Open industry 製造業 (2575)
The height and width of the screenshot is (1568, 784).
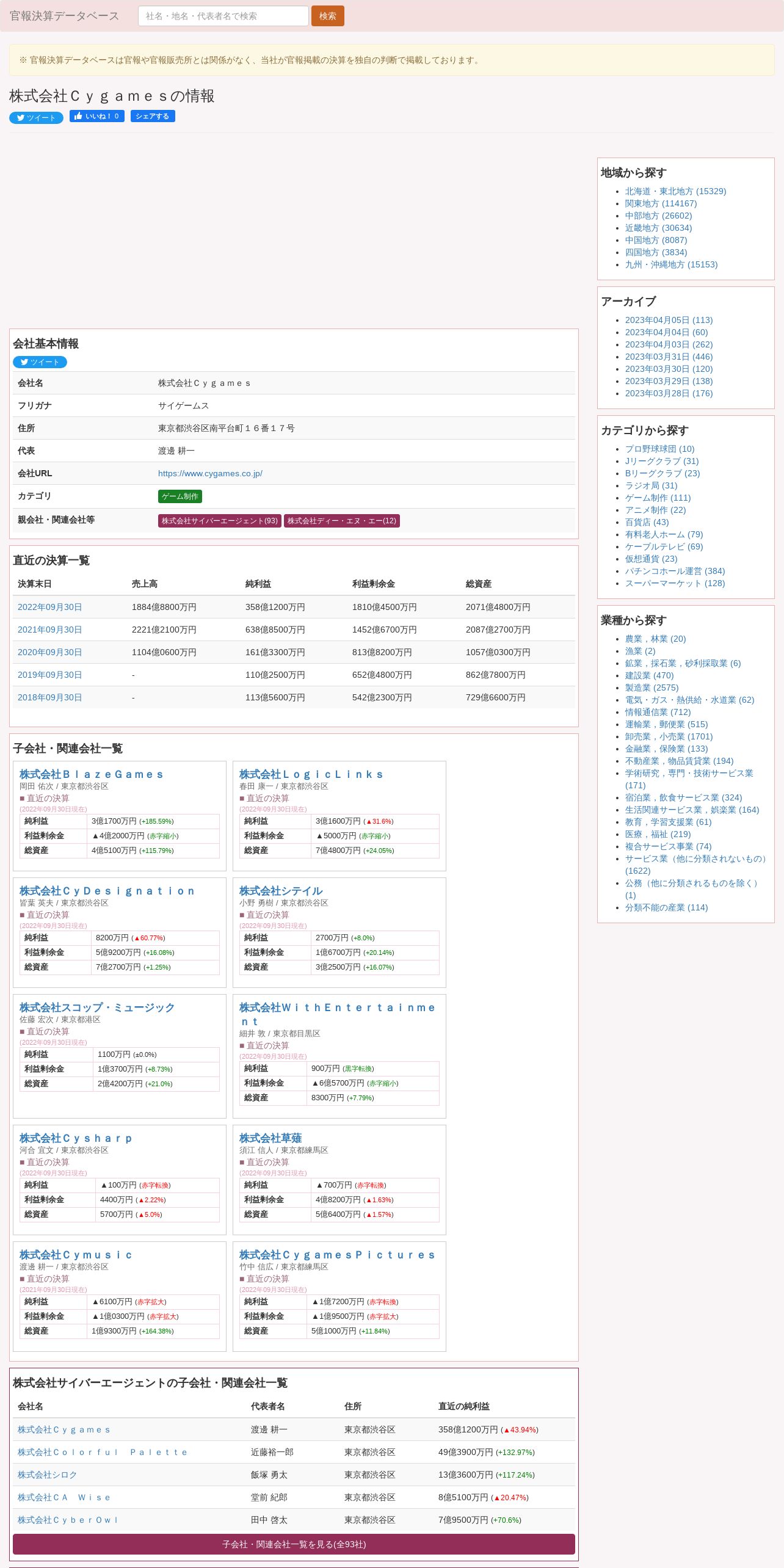[652, 688]
